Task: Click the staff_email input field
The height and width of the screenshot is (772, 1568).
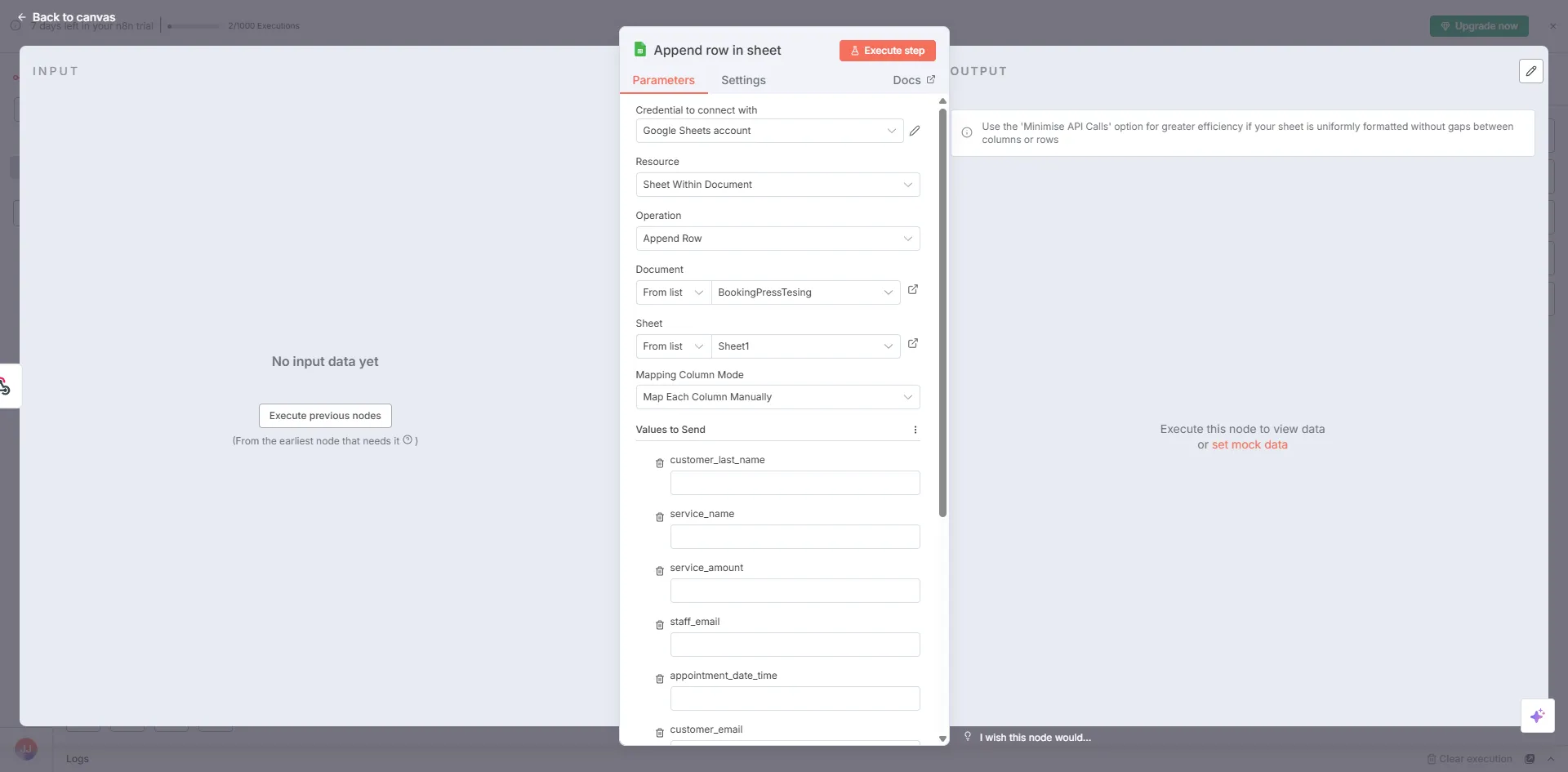Action: [x=795, y=645]
